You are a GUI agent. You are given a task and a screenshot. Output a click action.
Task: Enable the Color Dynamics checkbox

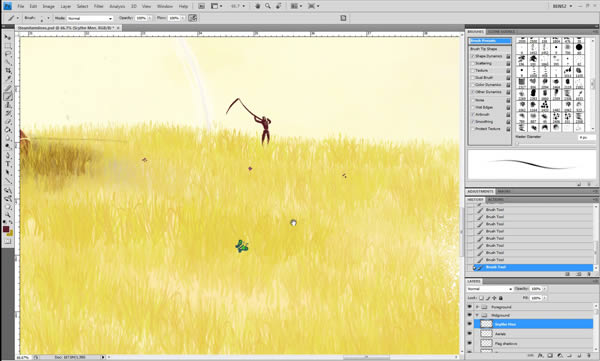pos(473,85)
